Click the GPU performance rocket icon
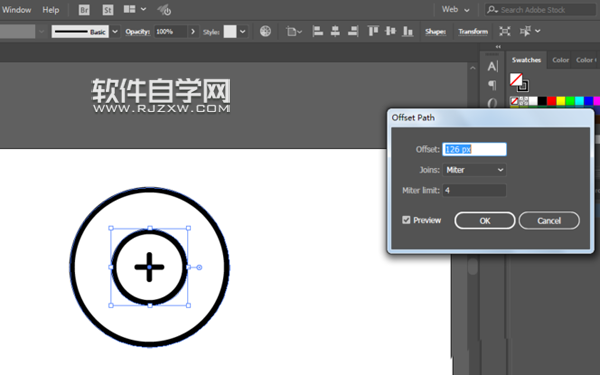 click(x=165, y=10)
